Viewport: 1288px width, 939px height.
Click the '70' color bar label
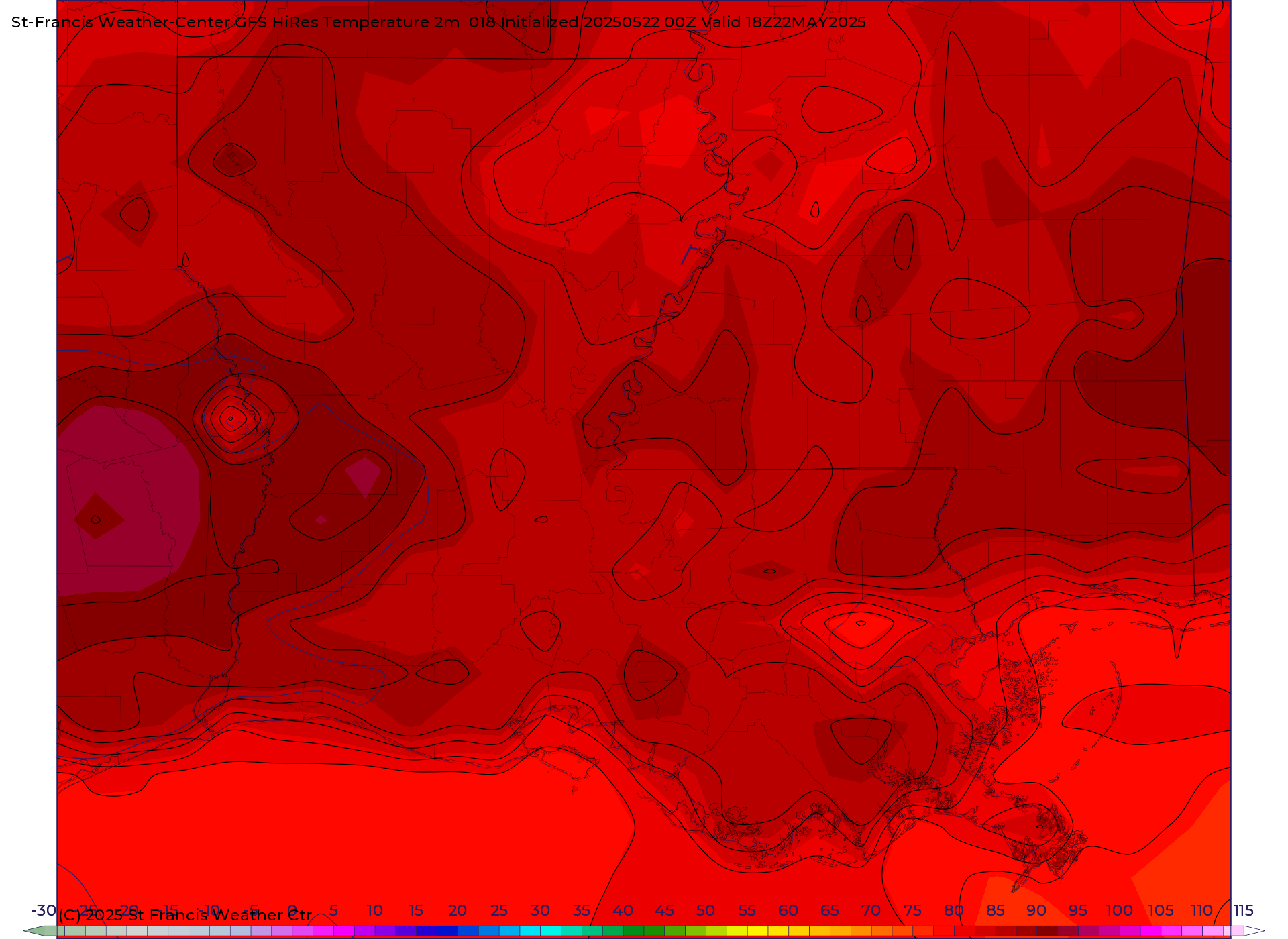point(871,911)
